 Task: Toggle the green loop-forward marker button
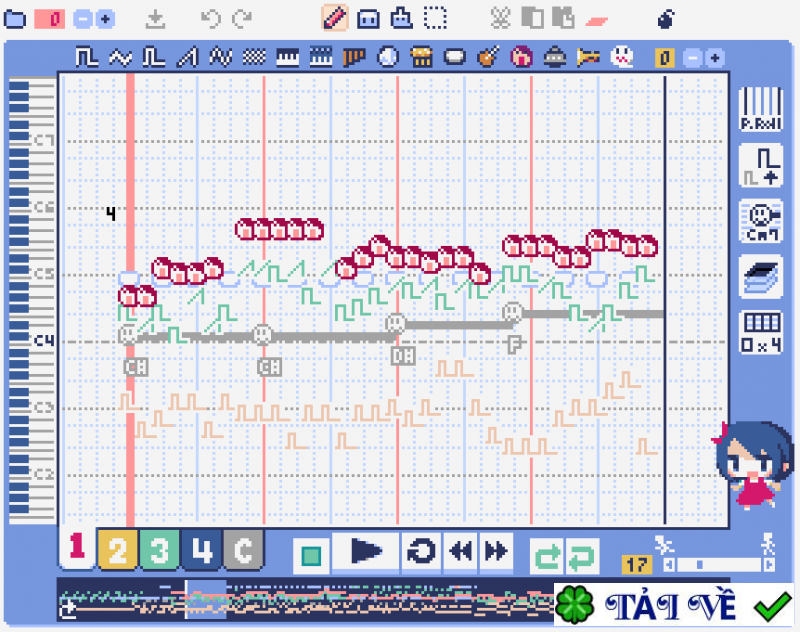[x=547, y=555]
